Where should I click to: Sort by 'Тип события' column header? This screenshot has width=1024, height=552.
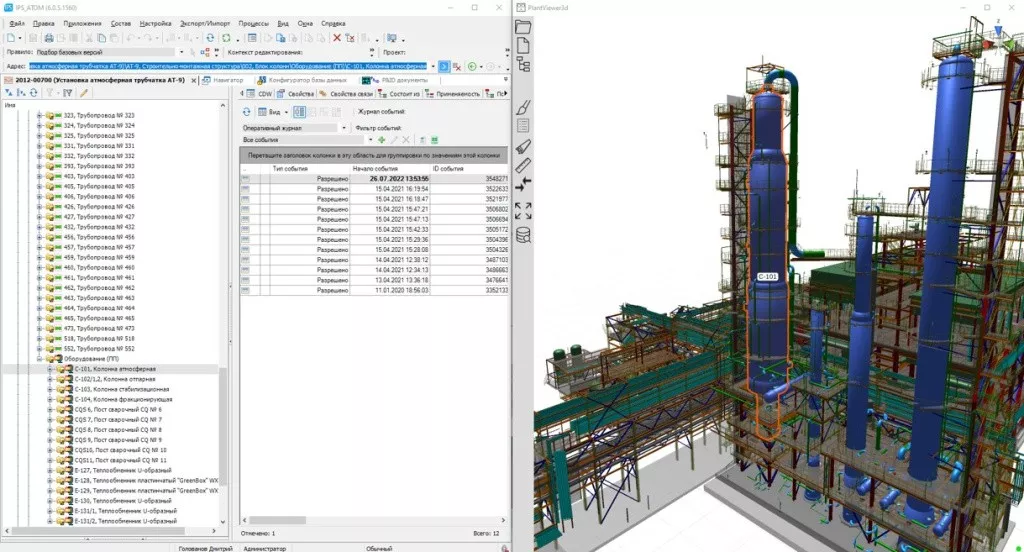point(310,169)
